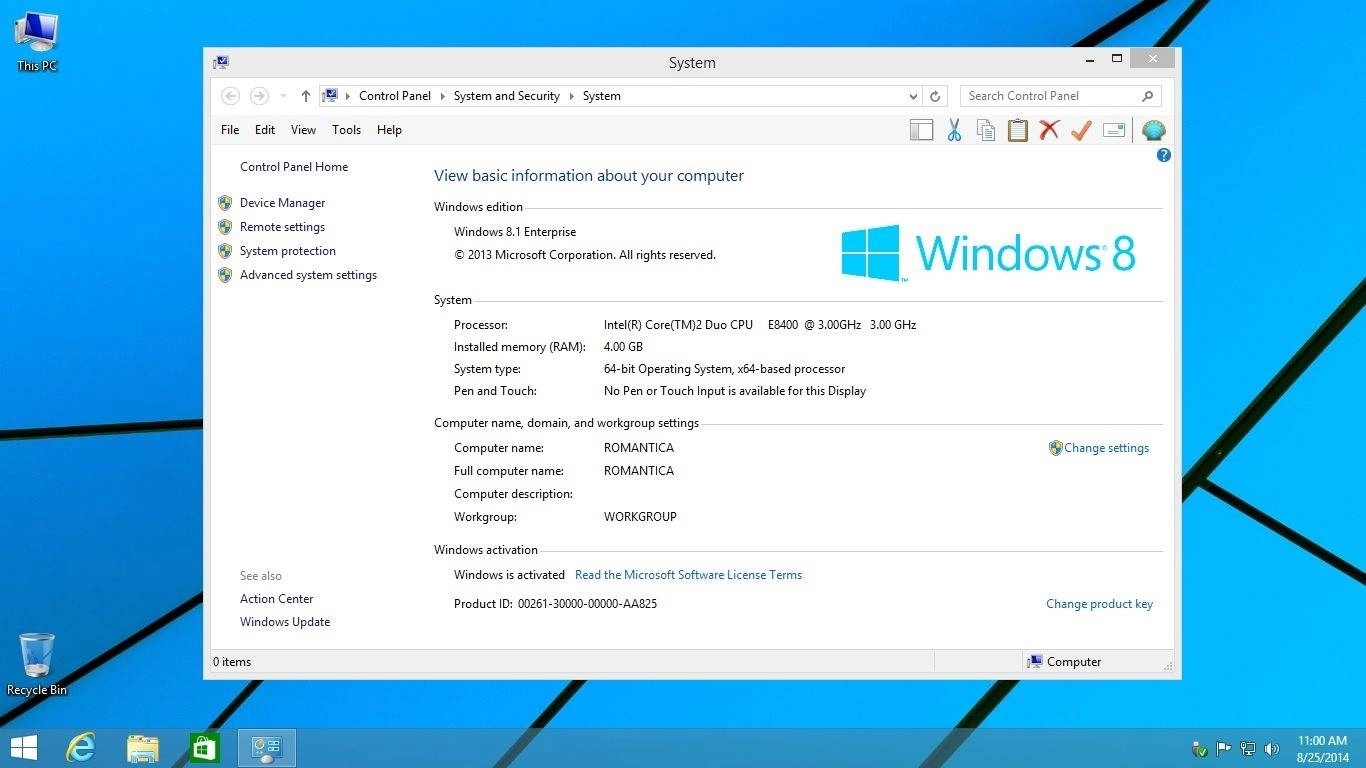Open File Explorer from the taskbar

pos(143,748)
